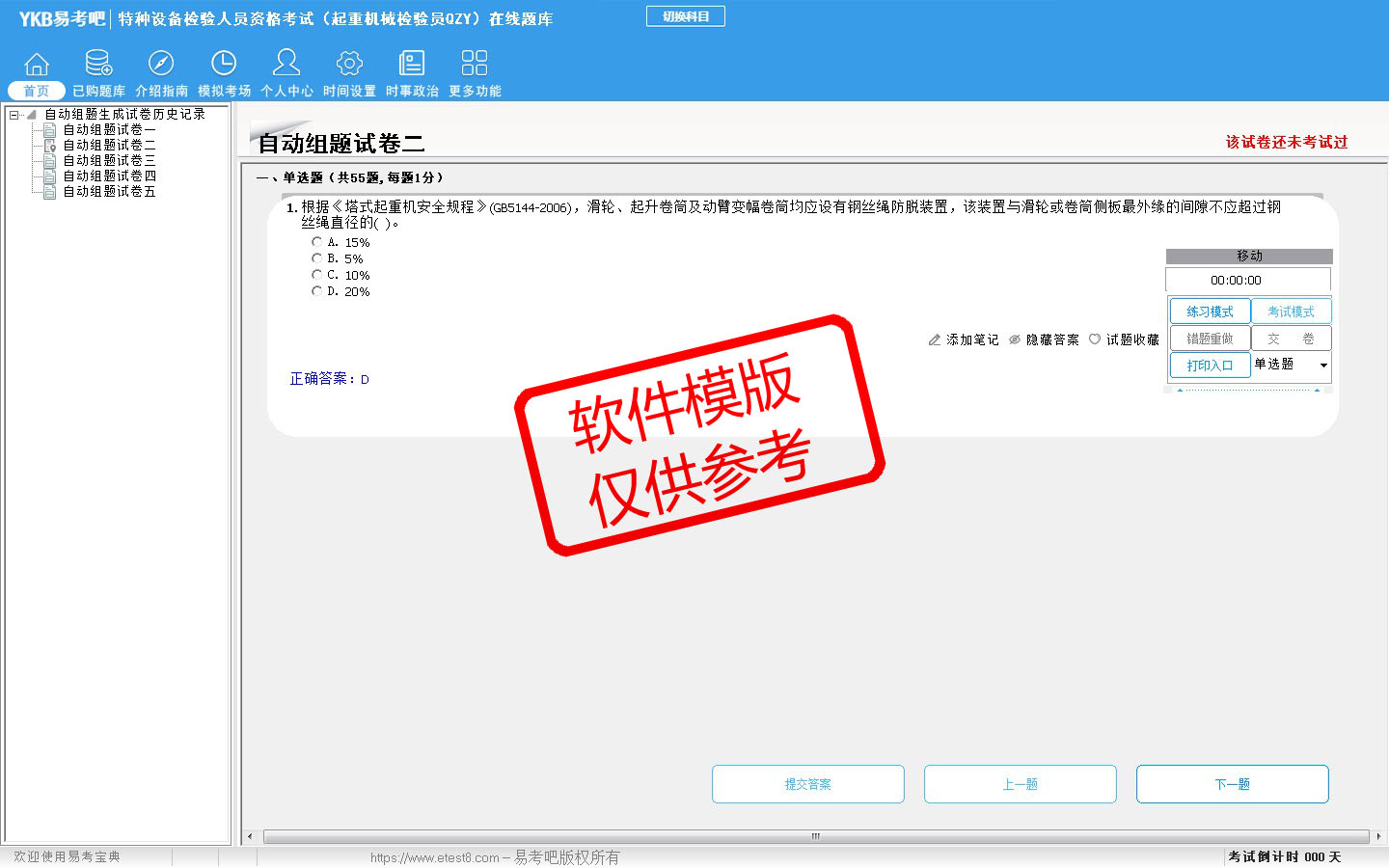Open the mock exam clock icon (模拟考场)
The height and width of the screenshot is (868, 1389).
tap(224, 64)
